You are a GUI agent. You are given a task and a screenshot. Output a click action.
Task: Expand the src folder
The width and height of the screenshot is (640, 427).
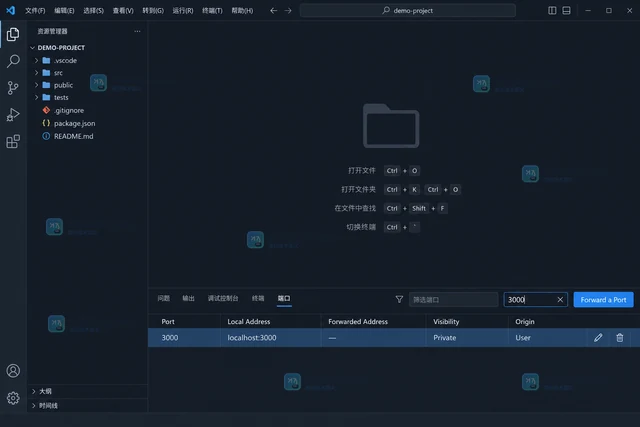pos(36,73)
